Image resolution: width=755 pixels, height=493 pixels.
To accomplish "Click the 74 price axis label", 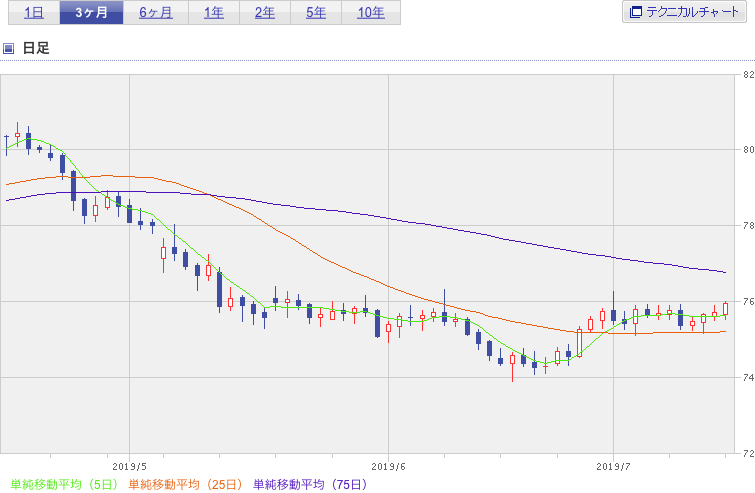I will pos(749,377).
